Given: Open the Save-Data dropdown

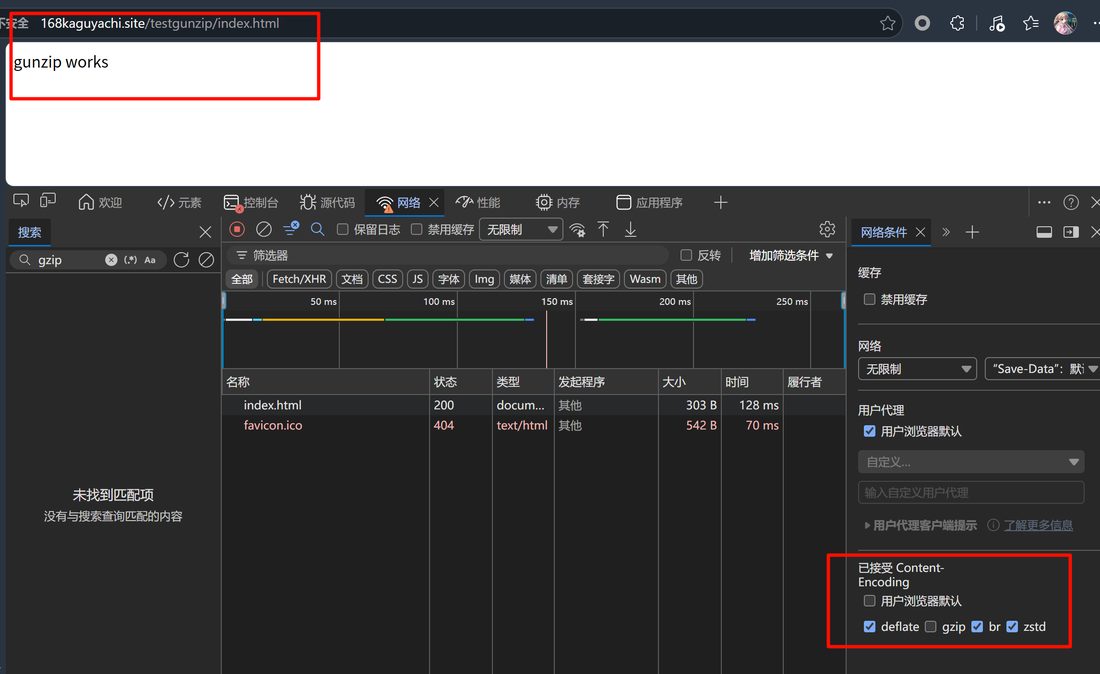Looking at the screenshot, I should [x=1042, y=369].
